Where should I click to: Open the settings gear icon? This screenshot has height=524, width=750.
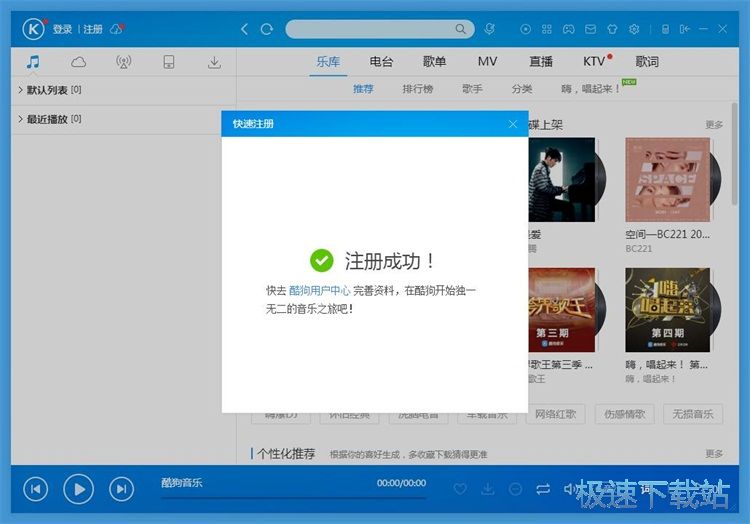[x=634, y=29]
